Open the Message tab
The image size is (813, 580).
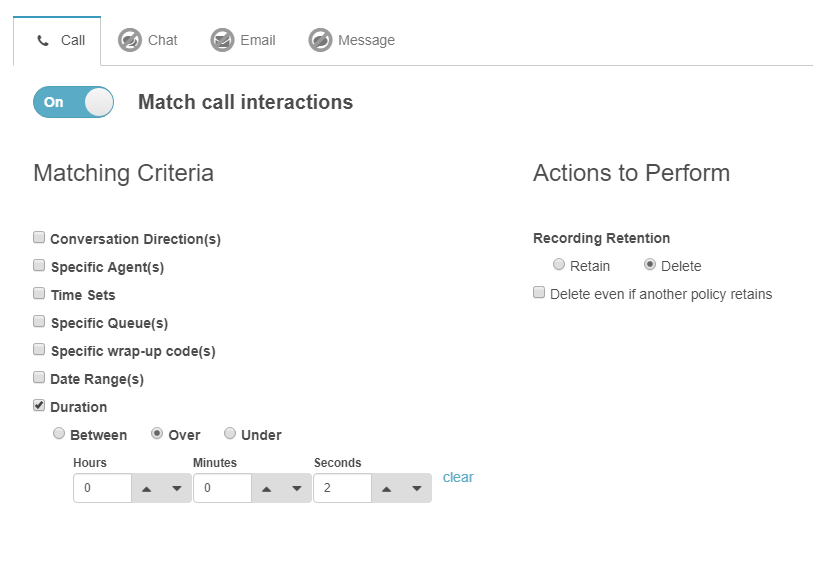click(x=352, y=40)
